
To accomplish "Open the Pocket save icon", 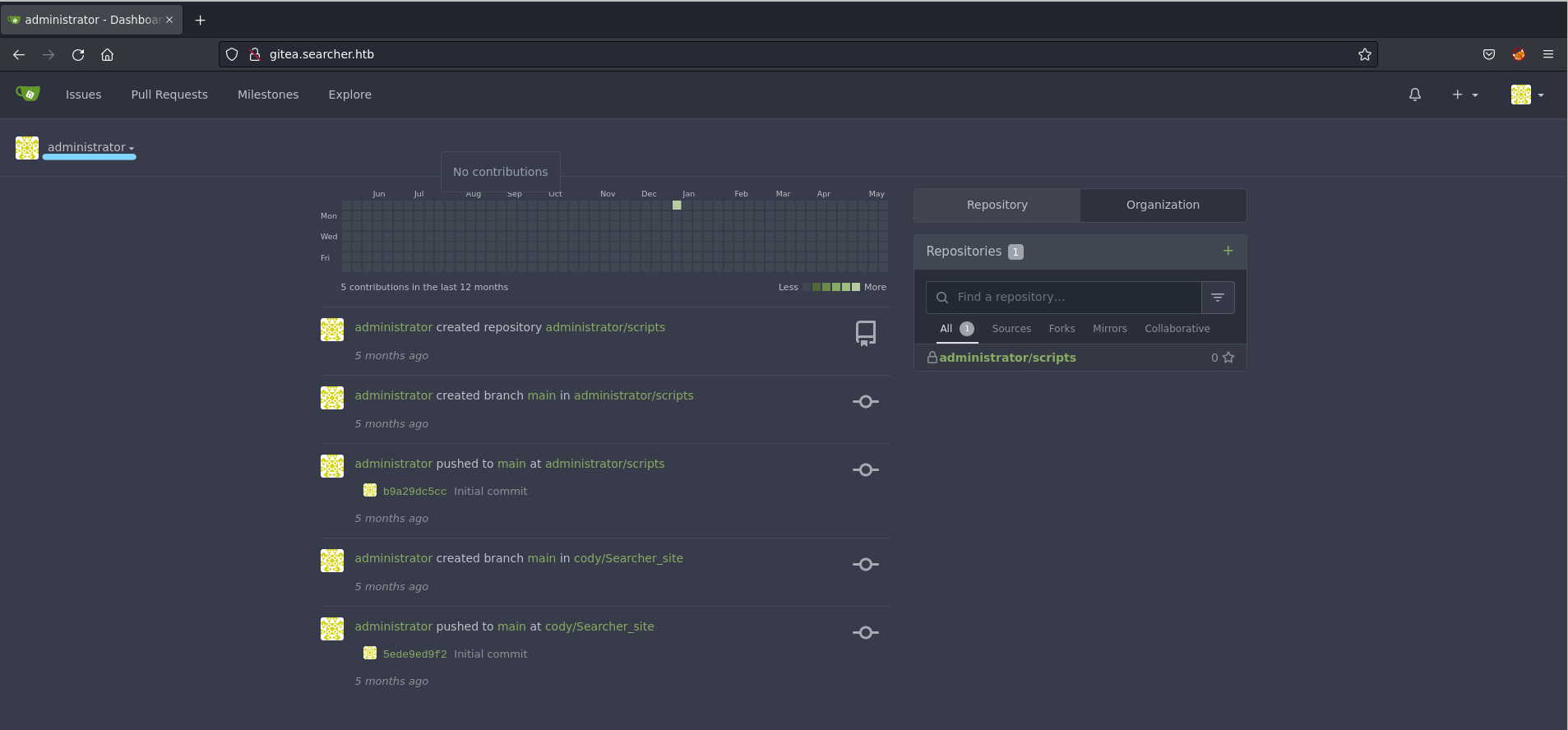I will coord(1489,54).
